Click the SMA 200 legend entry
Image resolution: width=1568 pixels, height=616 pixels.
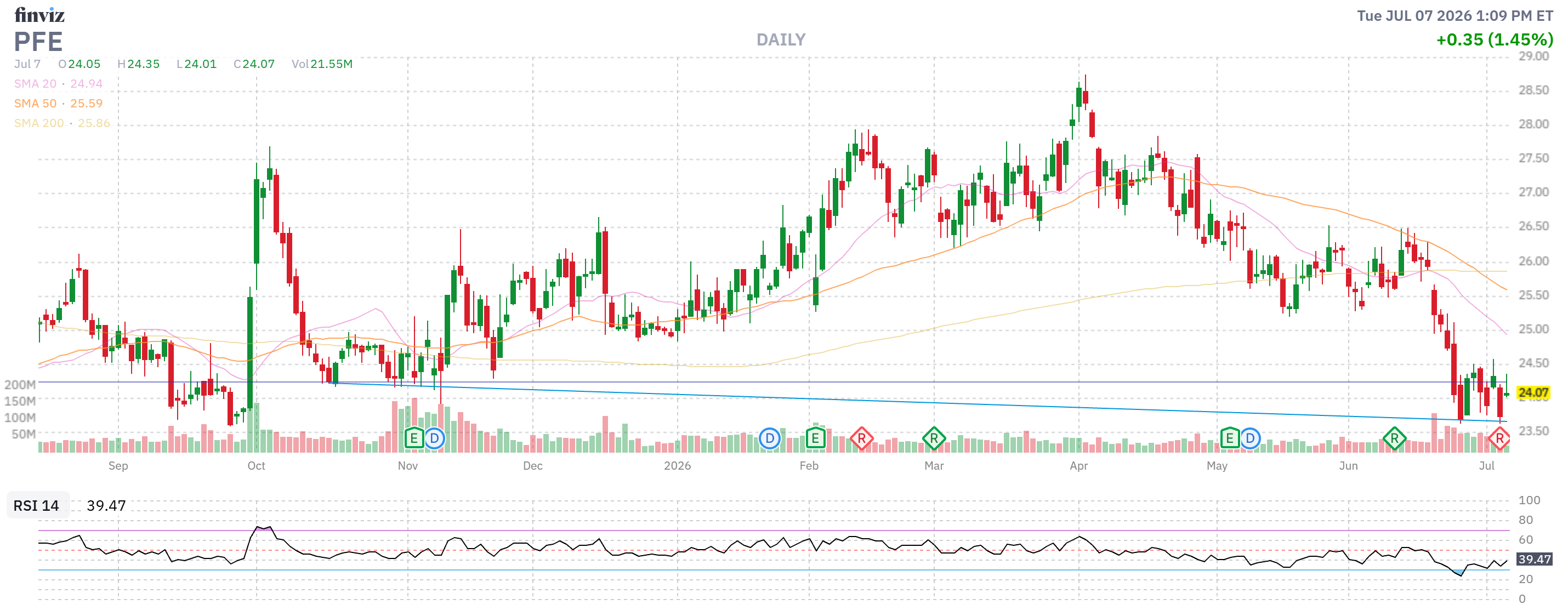62,123
